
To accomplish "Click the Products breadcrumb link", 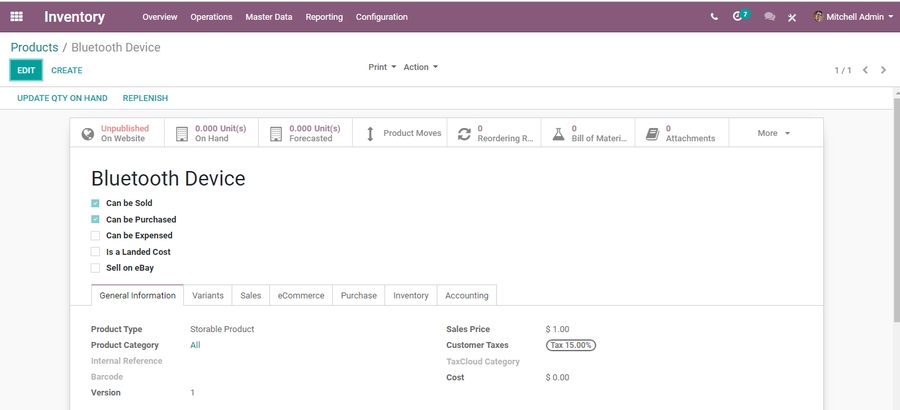I will coord(34,47).
